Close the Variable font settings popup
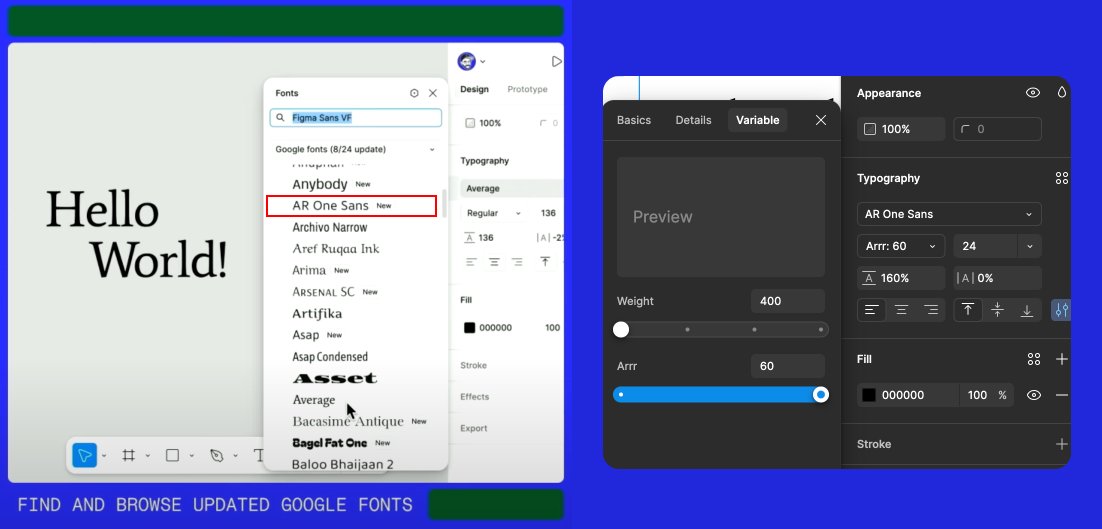Viewport: 1102px width, 529px height. point(821,120)
